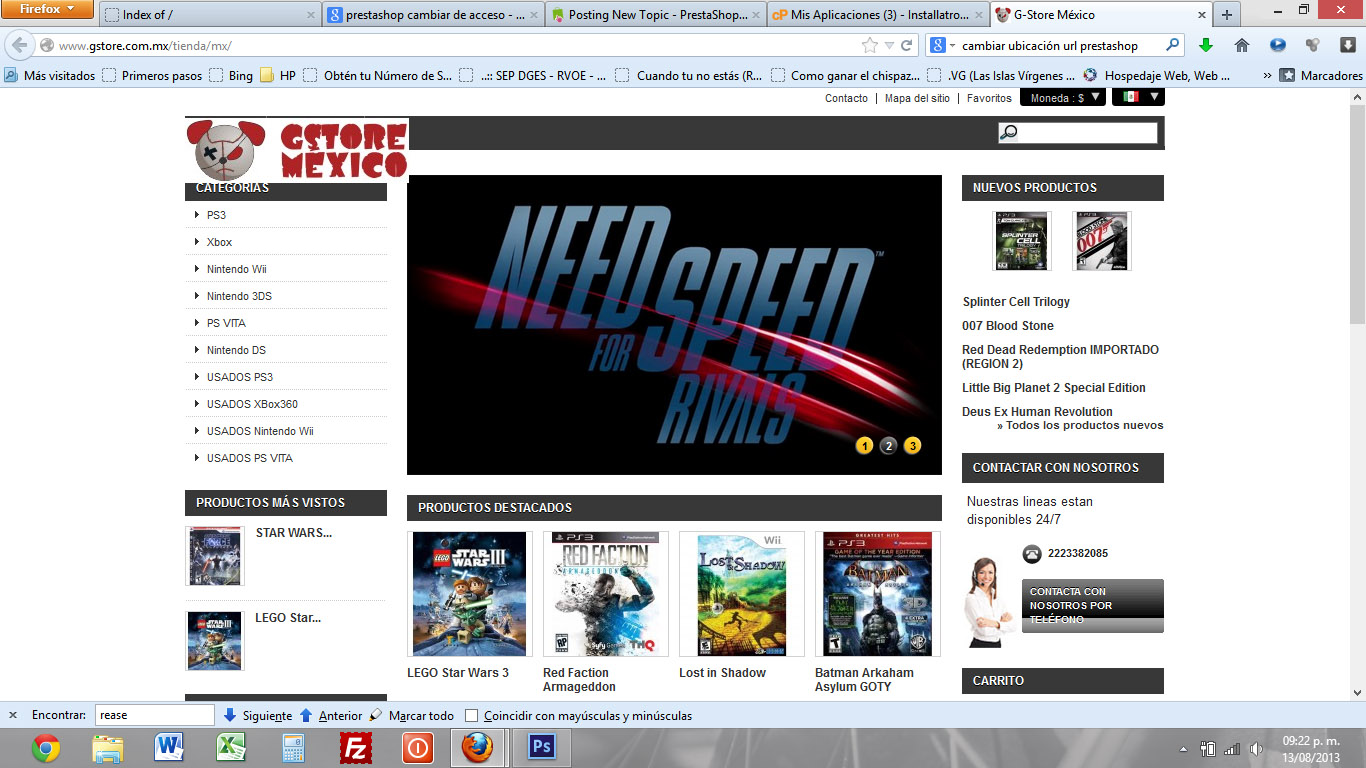Viewport: 1366px width, 768px height.
Task: Click Contacta con nosotros por teléfono button
Action: (1092, 606)
